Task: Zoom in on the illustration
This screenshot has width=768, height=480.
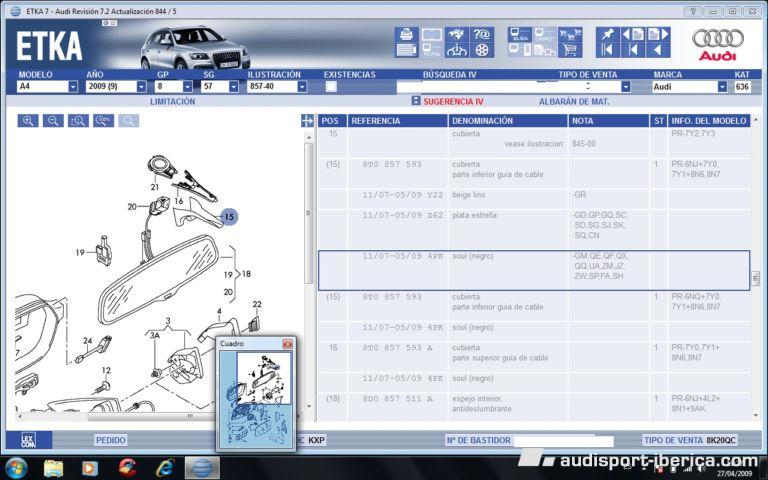Action: click(28, 121)
